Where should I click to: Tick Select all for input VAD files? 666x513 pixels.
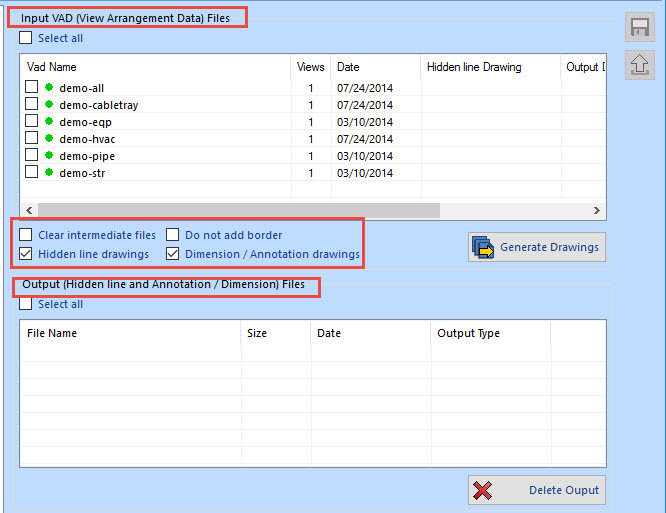click(x=26, y=38)
